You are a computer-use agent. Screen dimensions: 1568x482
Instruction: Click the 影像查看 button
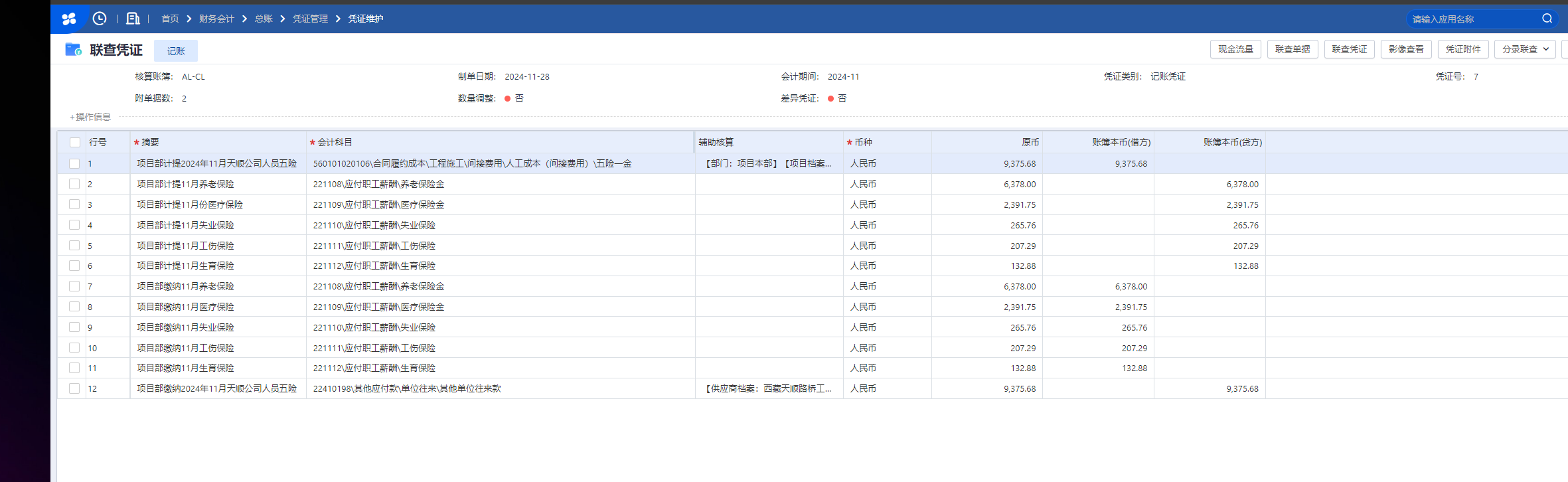pos(1406,49)
